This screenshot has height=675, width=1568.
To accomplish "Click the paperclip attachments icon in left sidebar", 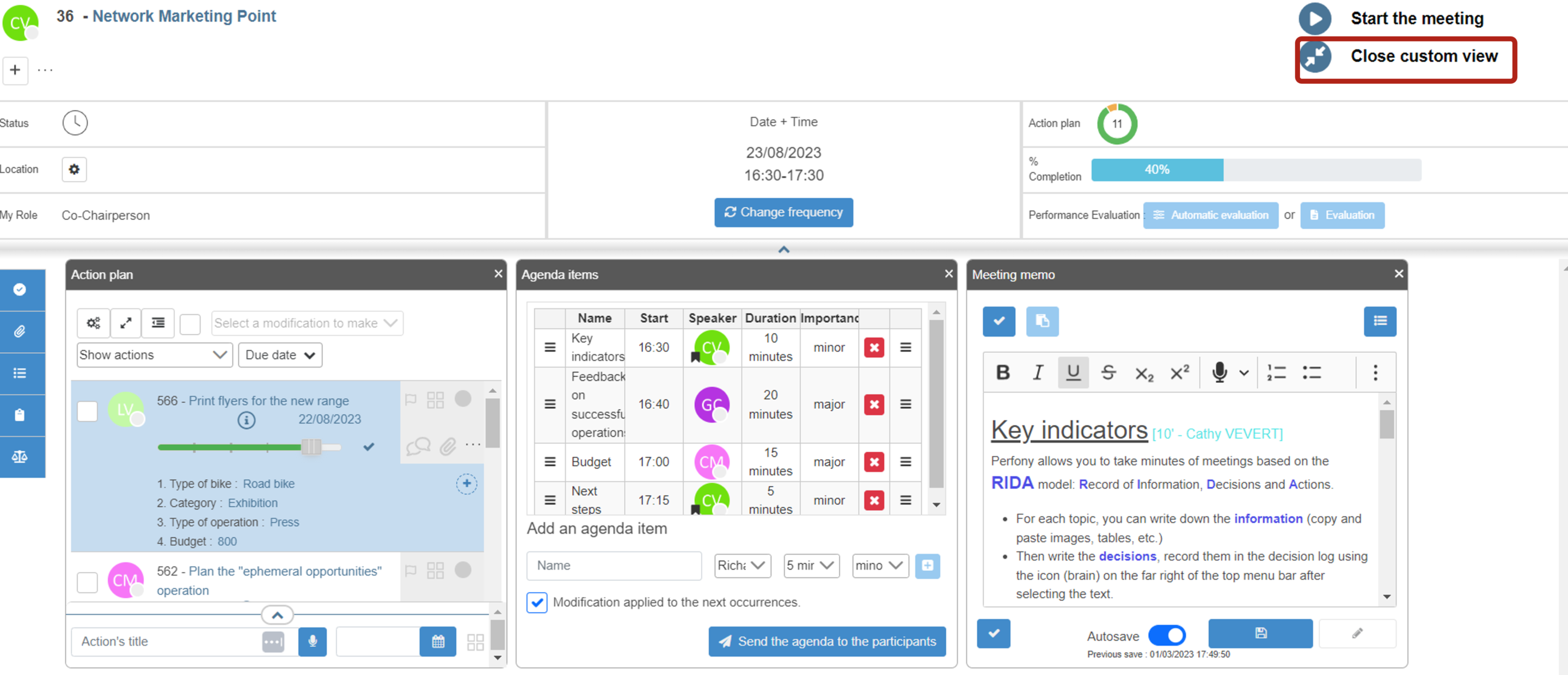I will click(20, 331).
